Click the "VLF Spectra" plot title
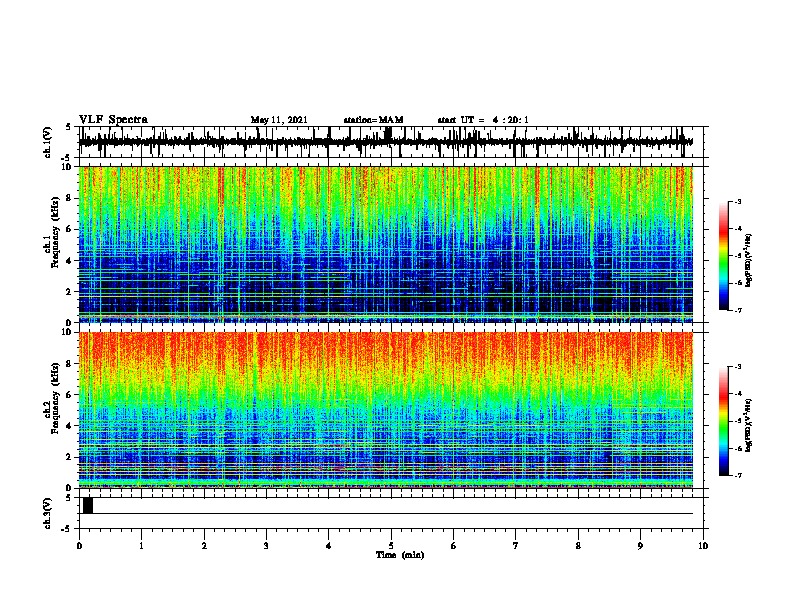Viewport: 792px width, 612px height. 113,120
